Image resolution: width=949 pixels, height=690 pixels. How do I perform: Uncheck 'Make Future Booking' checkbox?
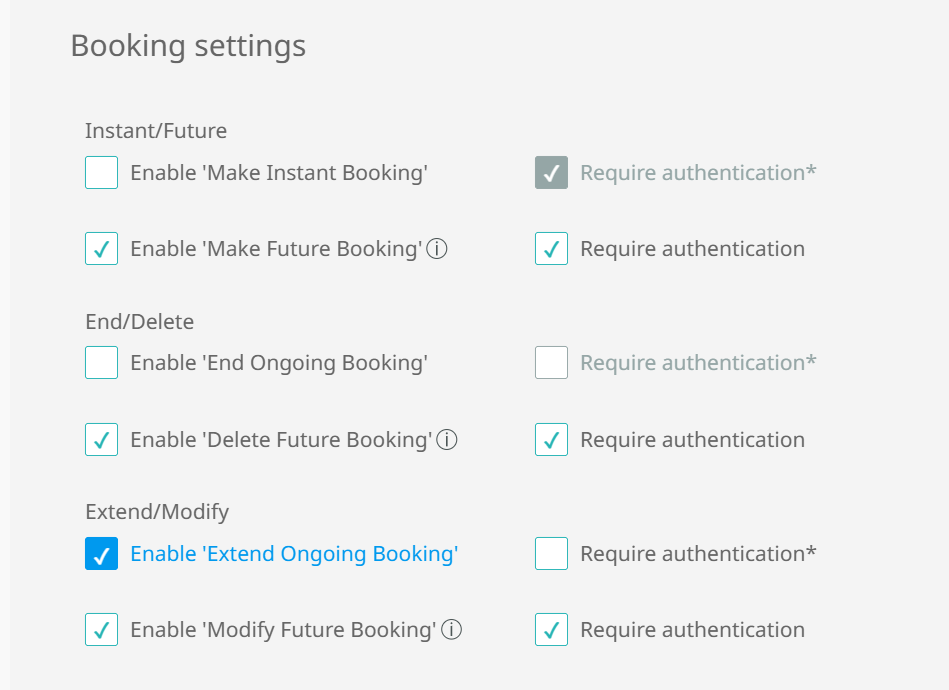click(x=102, y=249)
